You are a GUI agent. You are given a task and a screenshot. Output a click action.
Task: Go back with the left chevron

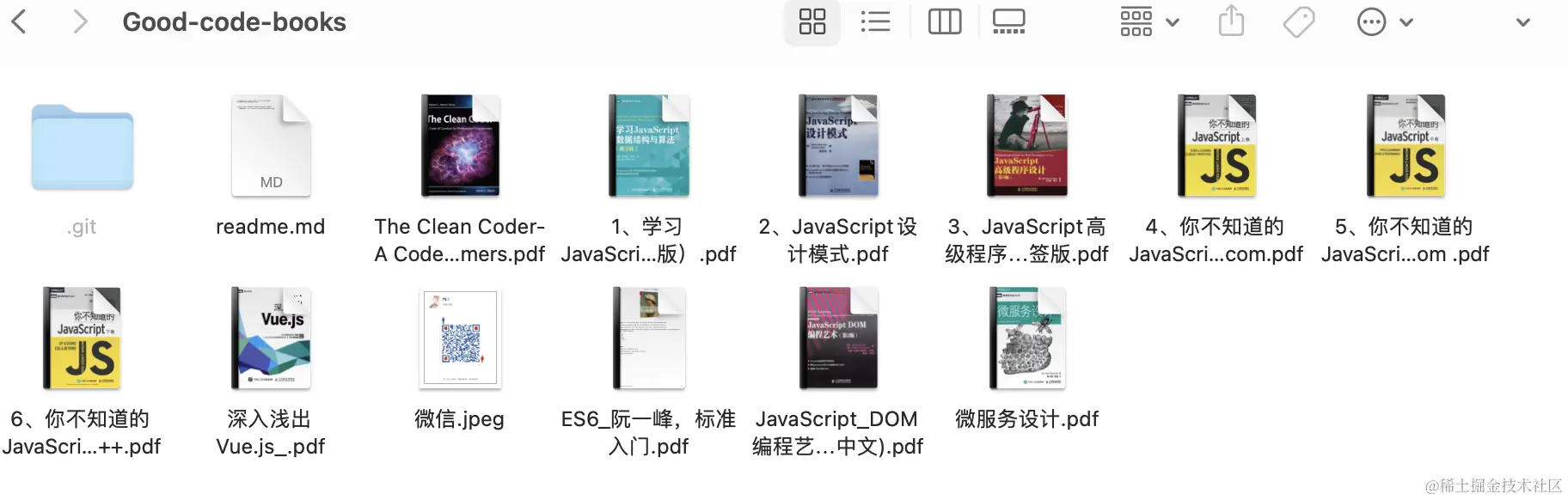click(18, 21)
